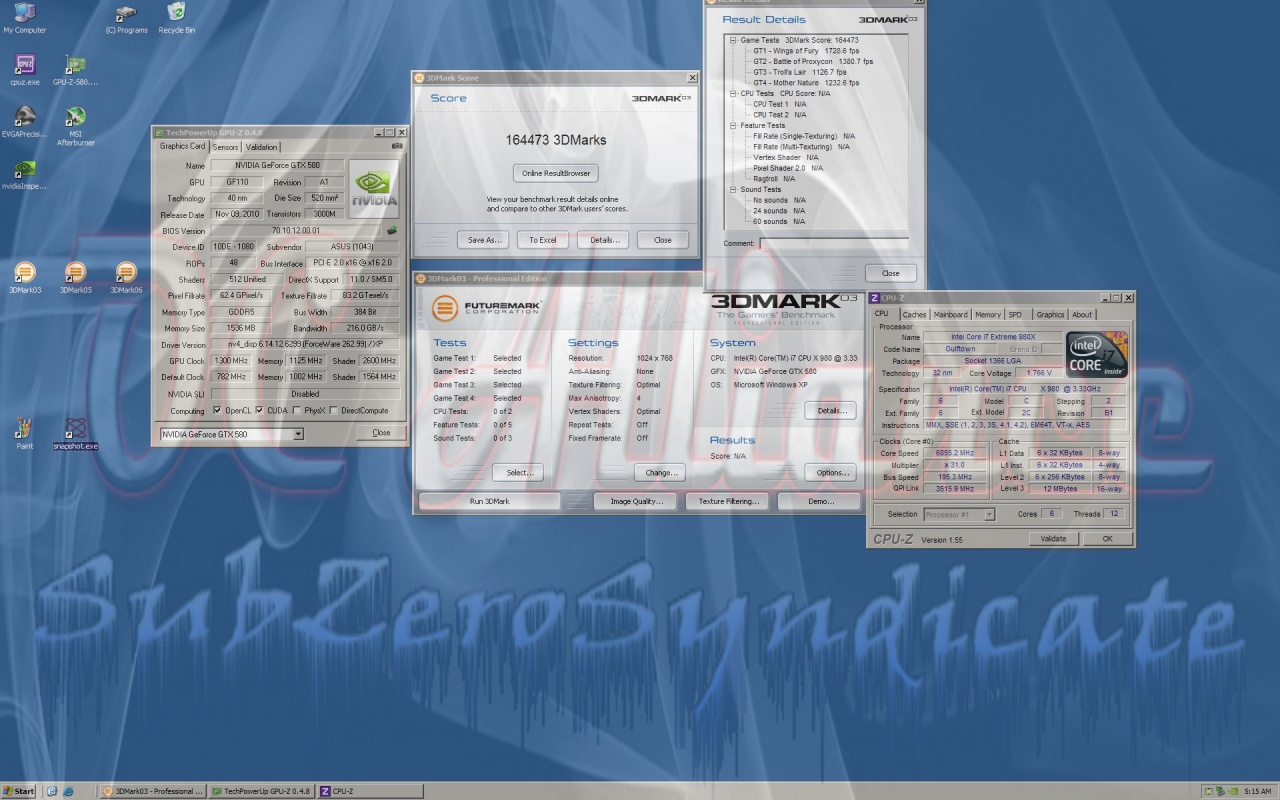Open the snapshot.exe desktop icon

point(75,430)
